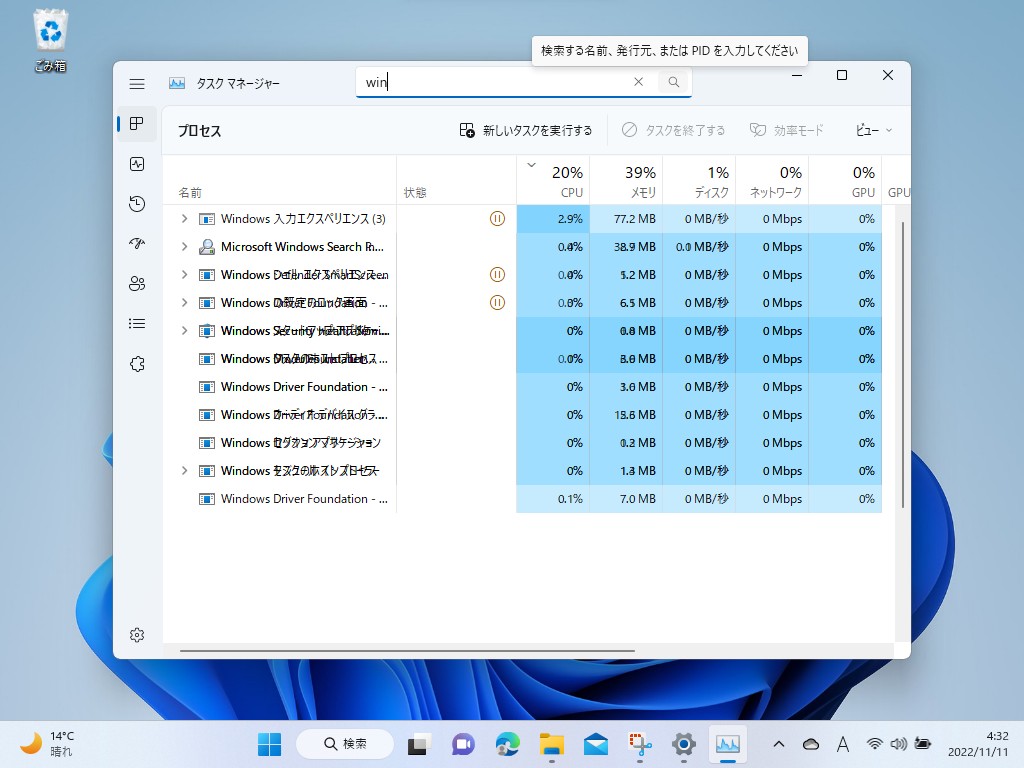Click 38.9 MB memory cell
Viewport: 1024px width, 768px height.
click(626, 247)
